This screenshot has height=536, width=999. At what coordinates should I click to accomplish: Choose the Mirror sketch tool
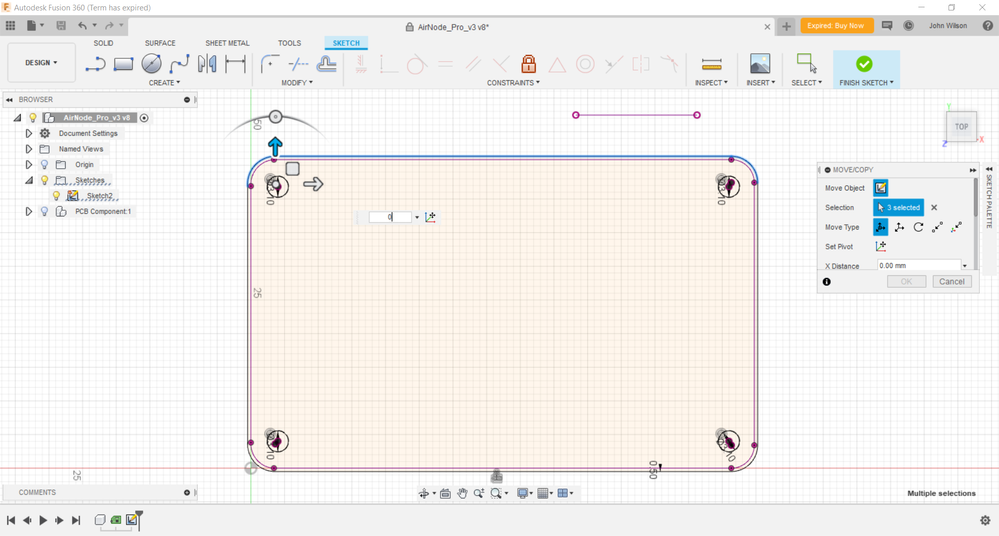(x=207, y=64)
